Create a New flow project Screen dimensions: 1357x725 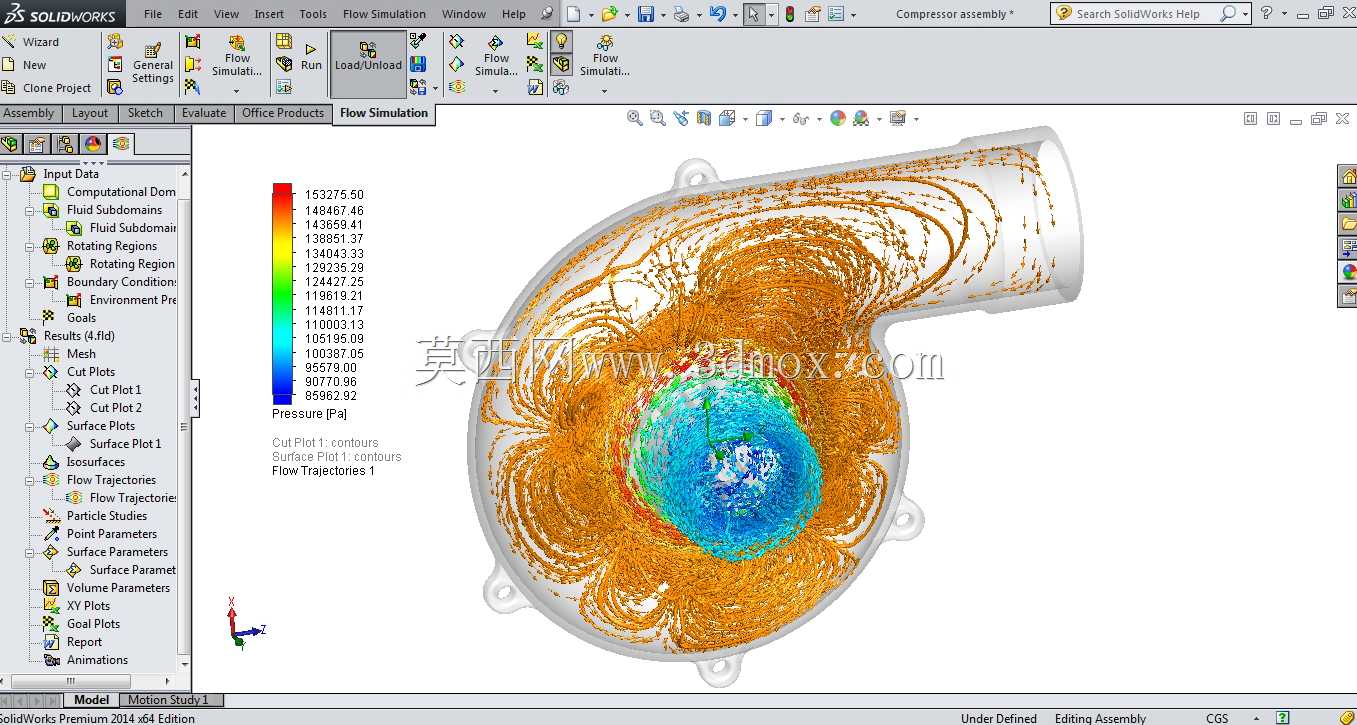(x=24, y=65)
